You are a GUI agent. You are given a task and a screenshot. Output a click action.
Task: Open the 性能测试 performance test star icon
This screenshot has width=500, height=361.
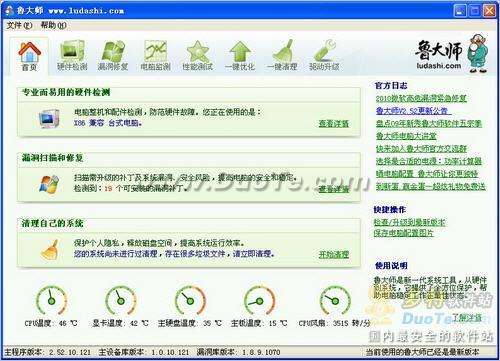pos(198,51)
